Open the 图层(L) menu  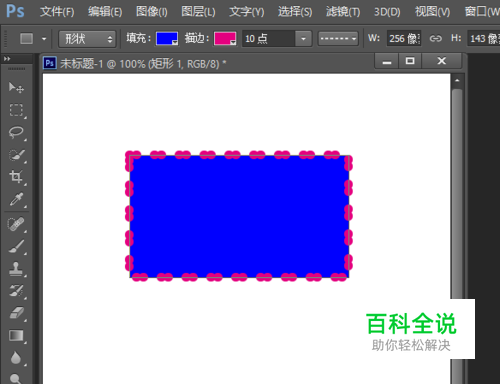[198, 12]
